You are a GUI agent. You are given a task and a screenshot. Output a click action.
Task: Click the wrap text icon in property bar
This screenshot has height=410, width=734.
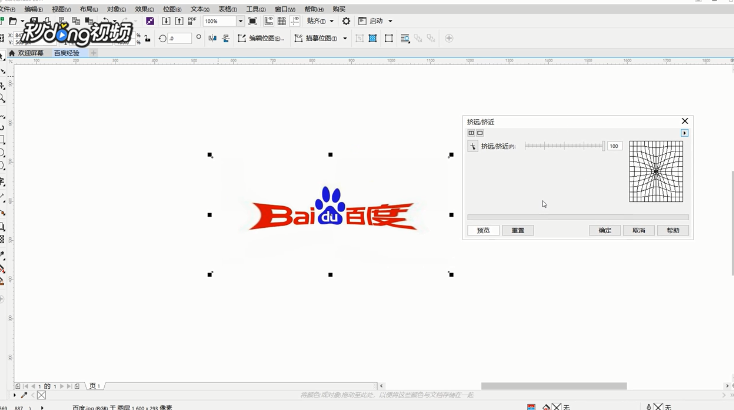point(405,38)
